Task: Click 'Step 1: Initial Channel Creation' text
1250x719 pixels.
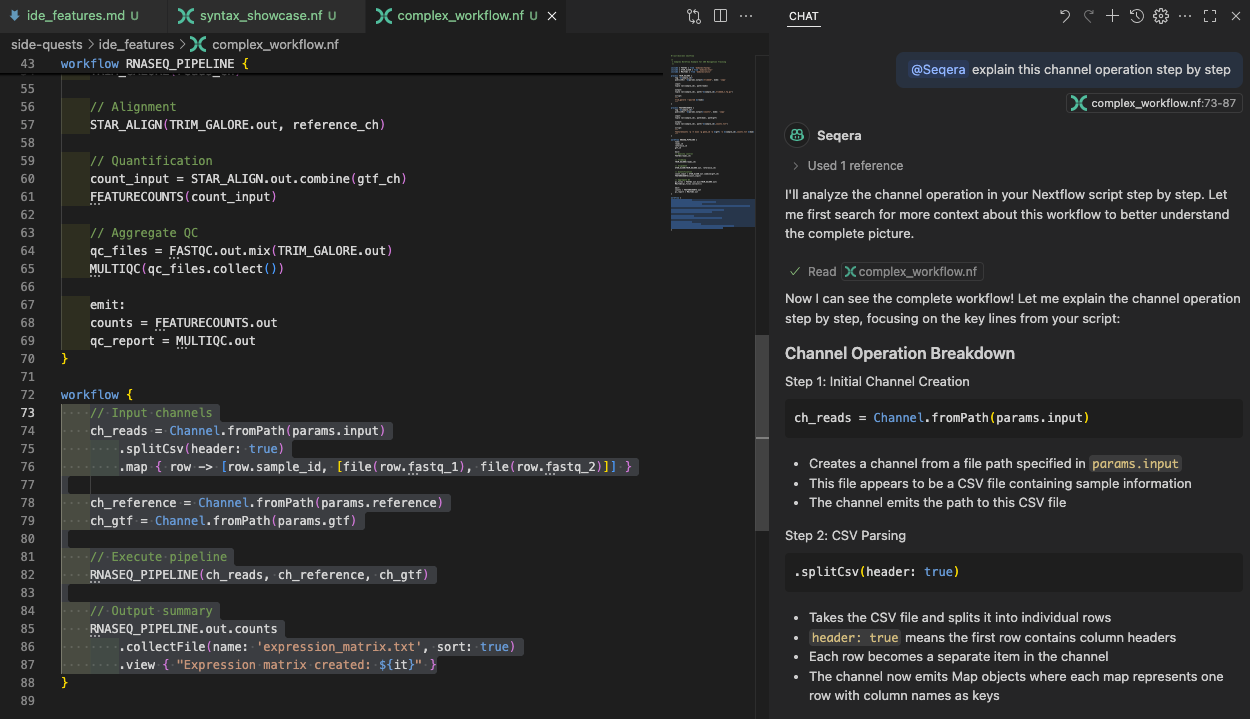Action: pos(877,381)
